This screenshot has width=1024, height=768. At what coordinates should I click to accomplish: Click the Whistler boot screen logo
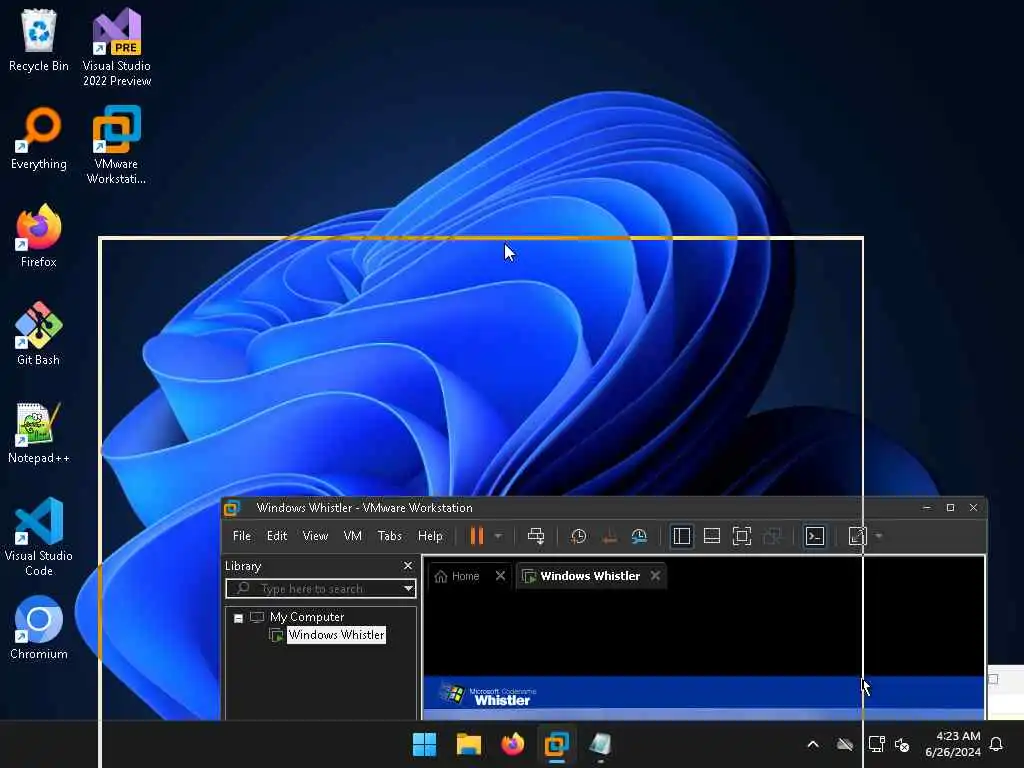pyautogui.click(x=487, y=695)
